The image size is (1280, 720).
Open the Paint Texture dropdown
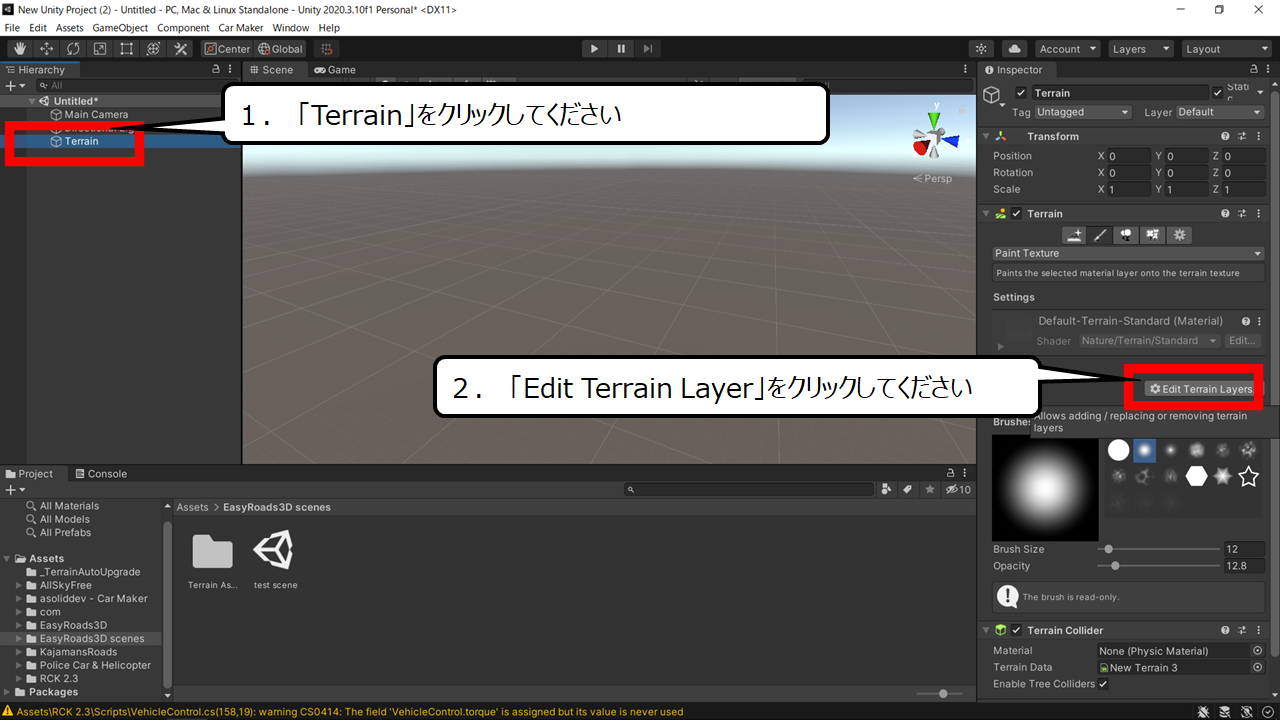(1129, 254)
